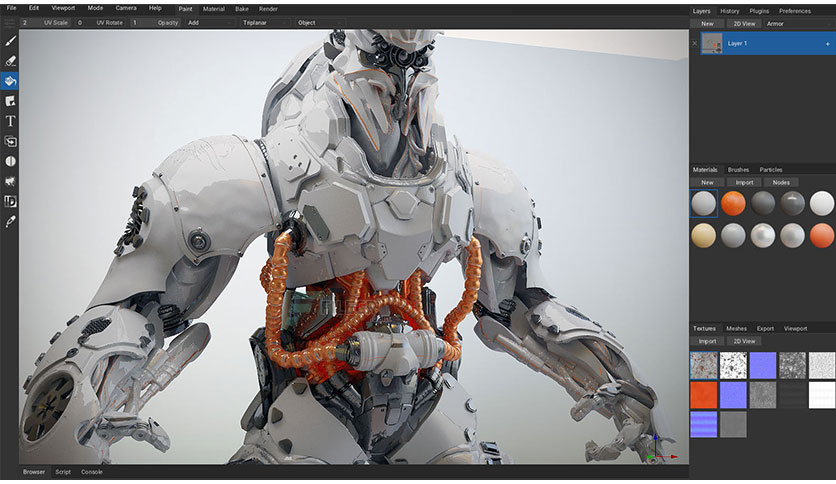Select the white material sphere

[x=822, y=204]
